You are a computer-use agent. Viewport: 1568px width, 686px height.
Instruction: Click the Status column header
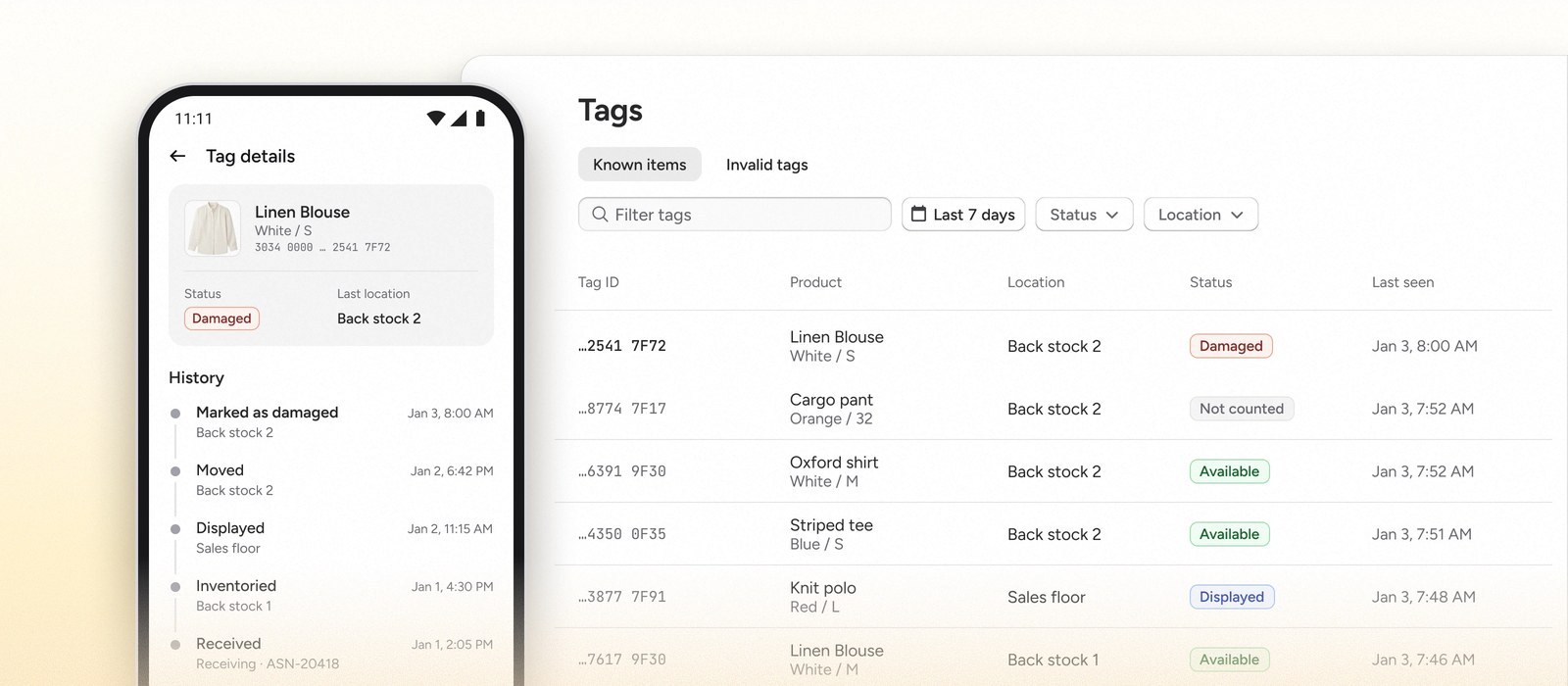click(1210, 282)
